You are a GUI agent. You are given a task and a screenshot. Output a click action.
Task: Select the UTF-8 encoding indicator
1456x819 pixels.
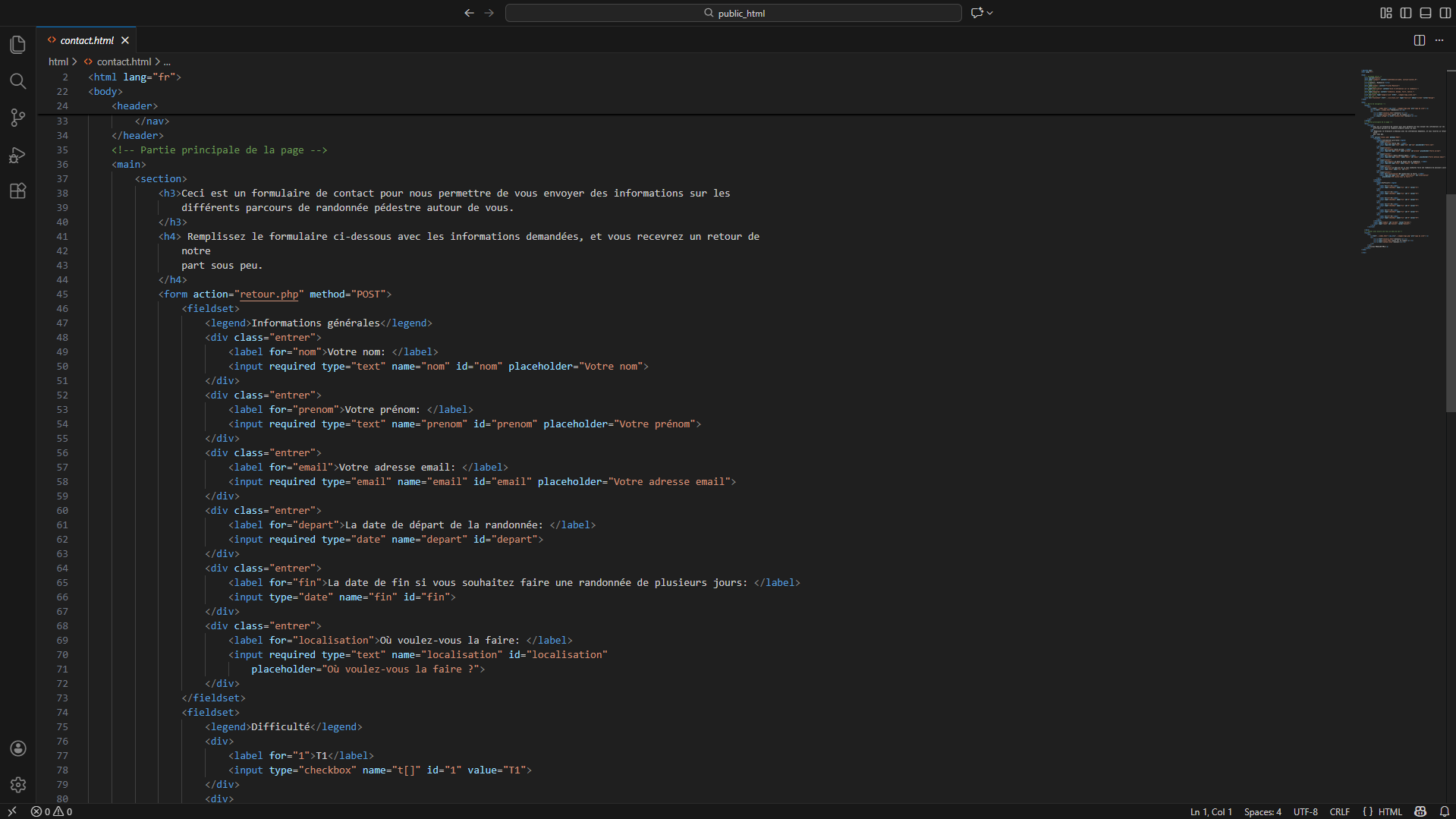[x=1306, y=811]
